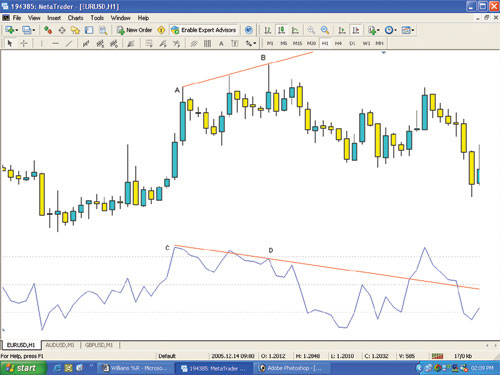The width and height of the screenshot is (500, 375).
Task: Open MetaEditor yellow diamond icon
Action: pos(161,30)
